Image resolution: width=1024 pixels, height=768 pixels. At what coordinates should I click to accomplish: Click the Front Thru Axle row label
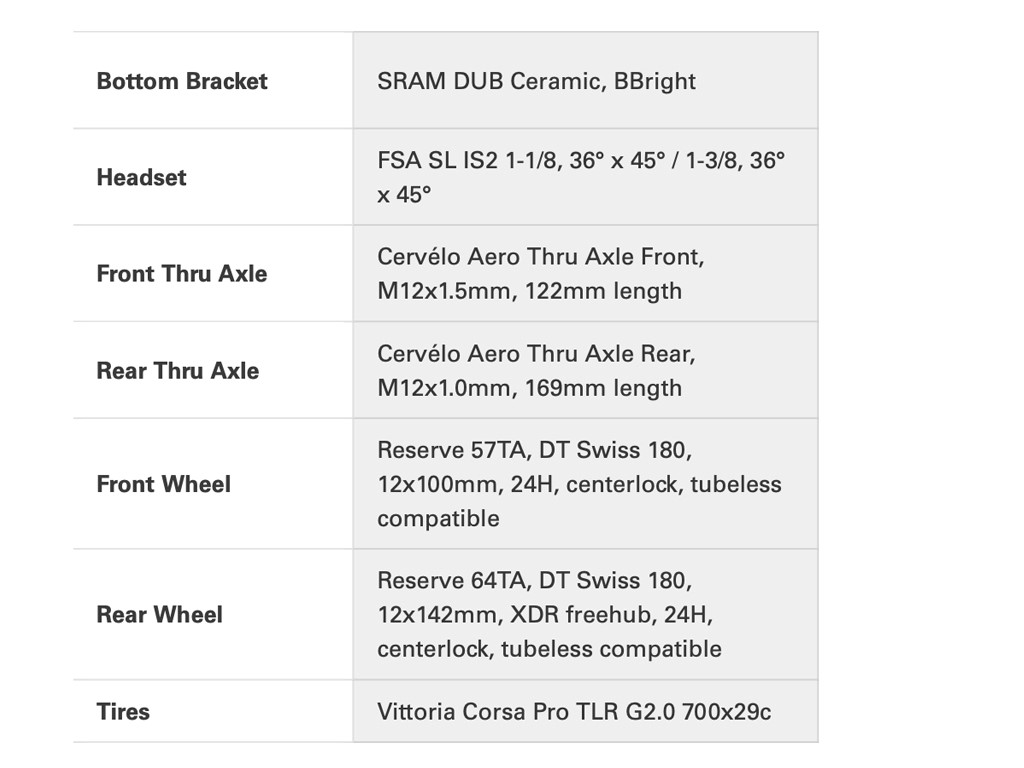(182, 274)
